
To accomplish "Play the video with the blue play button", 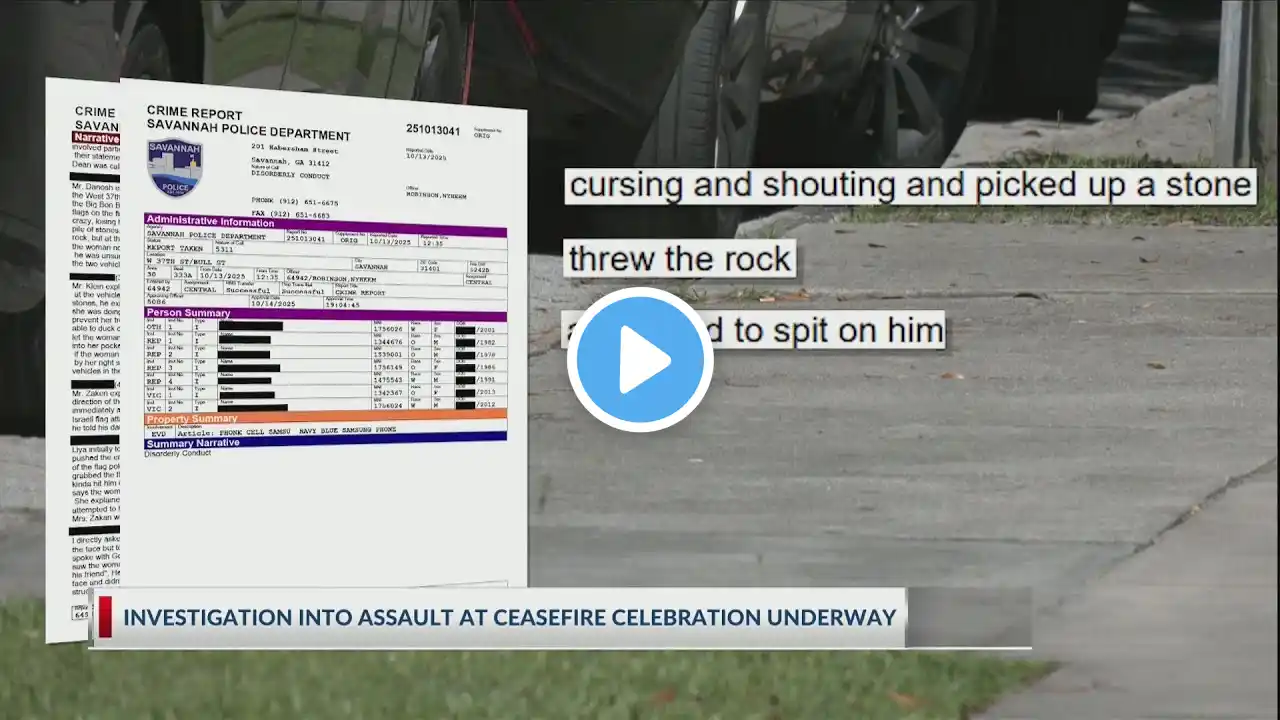I will click(640, 360).
